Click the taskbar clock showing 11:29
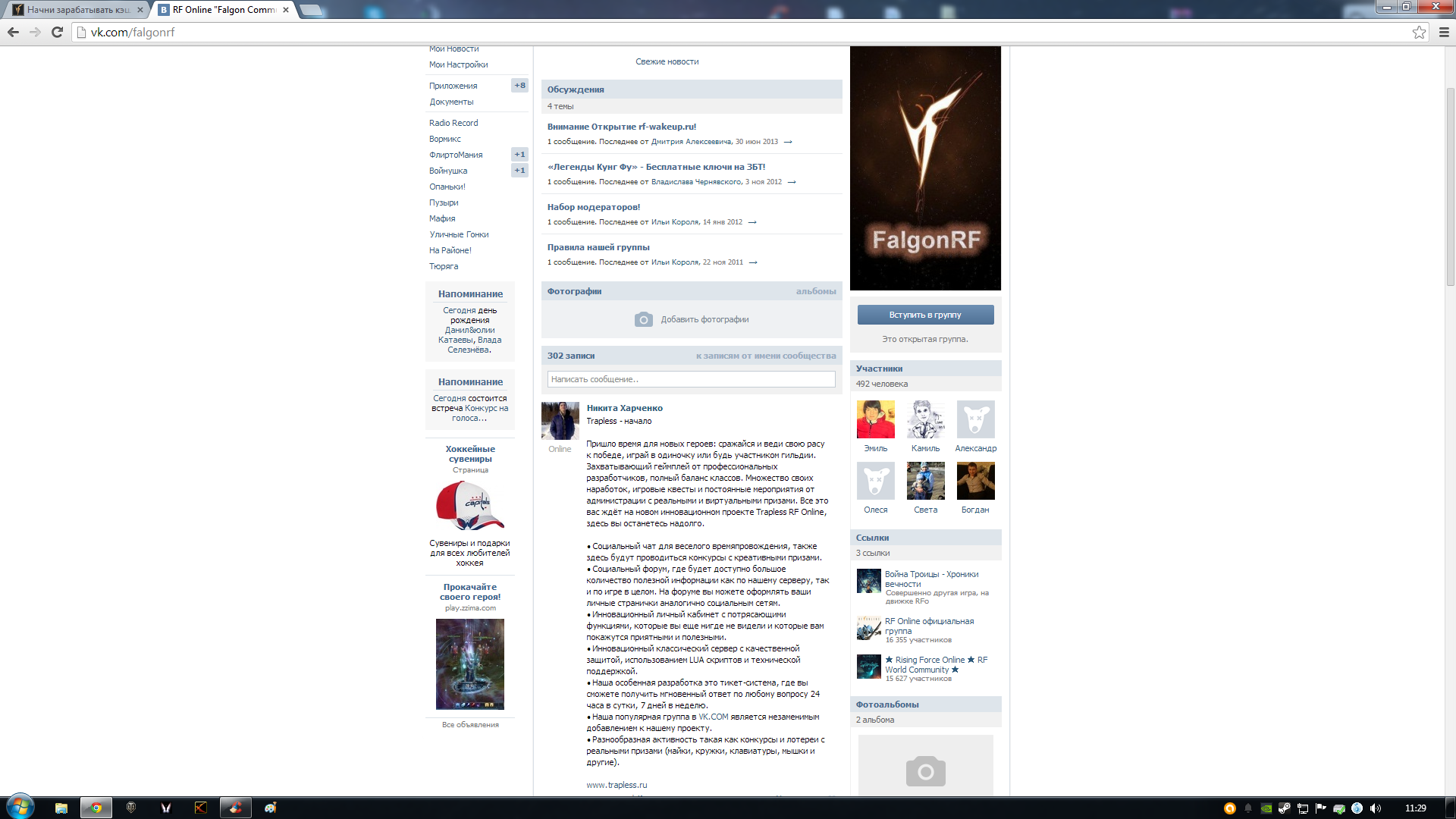 click(x=1415, y=808)
